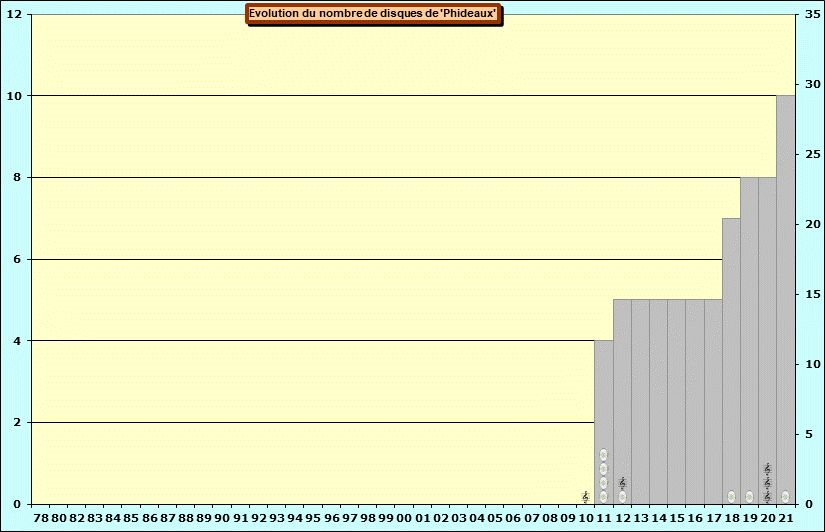
Task: Select the gray bar for year 14
Action: 658,400
